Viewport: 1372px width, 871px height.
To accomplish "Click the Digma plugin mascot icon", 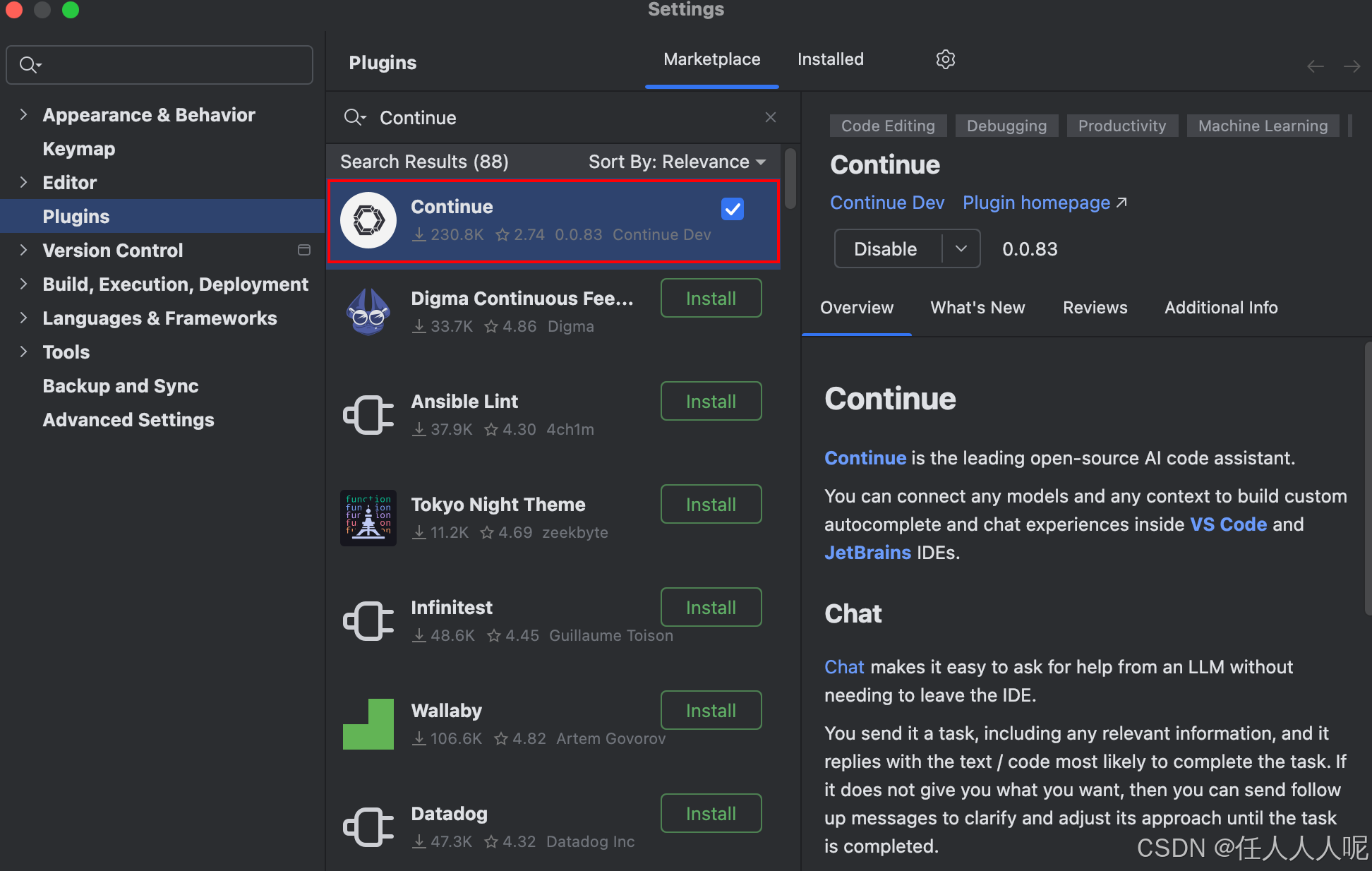I will (x=368, y=312).
